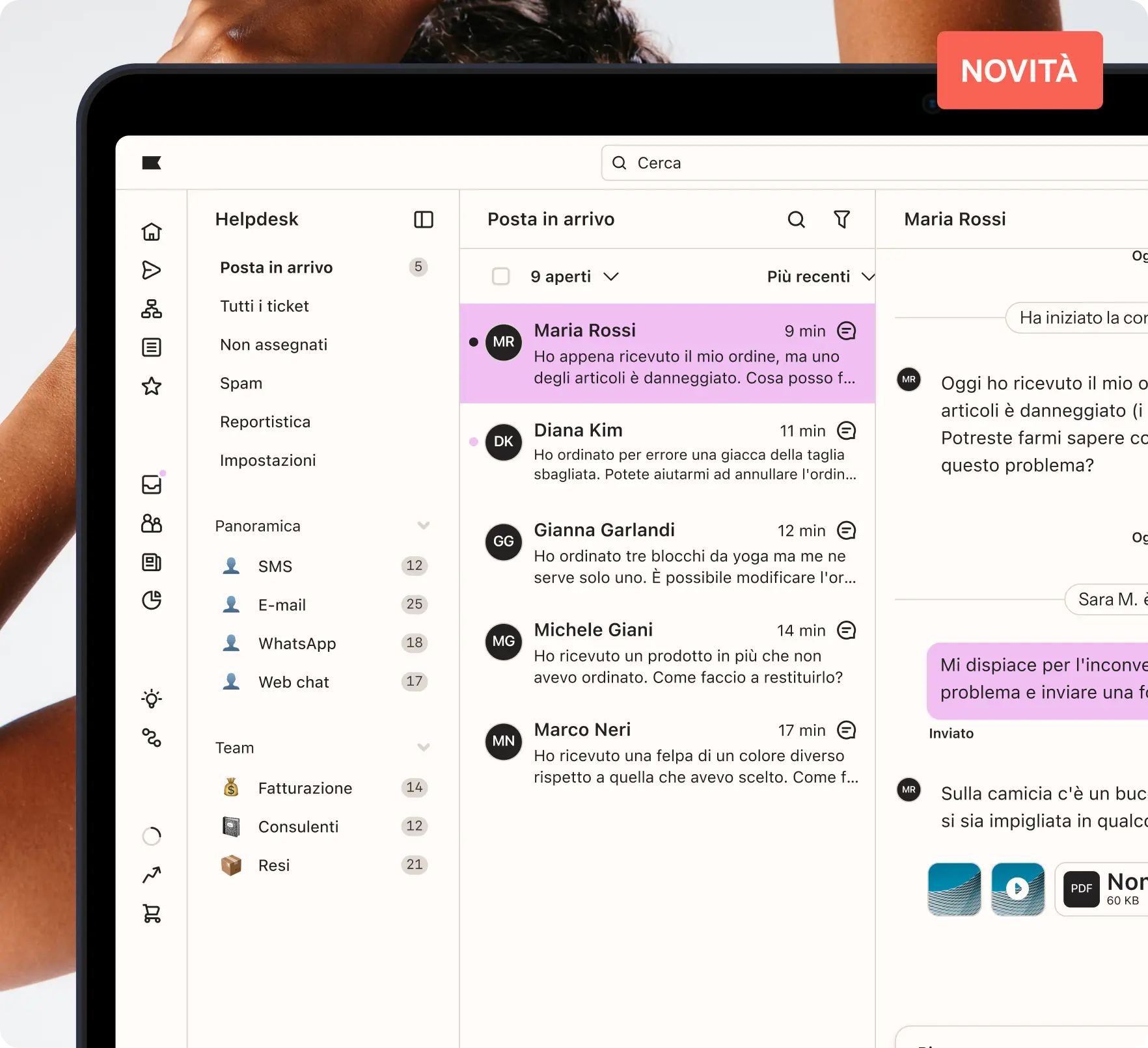Open the 9 aperti status dropdown
The height and width of the screenshot is (1048, 1148).
[x=574, y=276]
